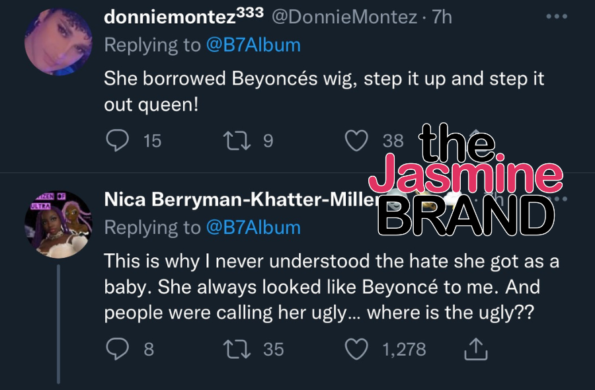Open the more options menu on donniemontez's tweet
Image resolution: width=595 pixels, height=390 pixels.
(x=557, y=17)
